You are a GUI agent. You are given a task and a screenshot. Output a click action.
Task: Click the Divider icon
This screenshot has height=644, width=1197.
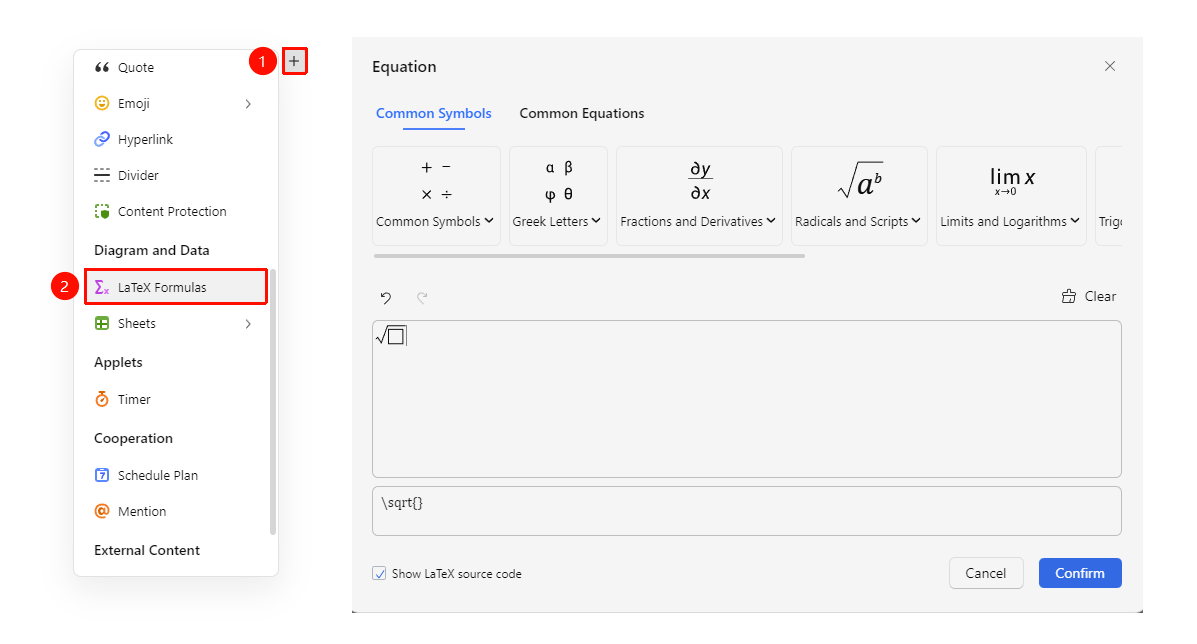coord(102,175)
